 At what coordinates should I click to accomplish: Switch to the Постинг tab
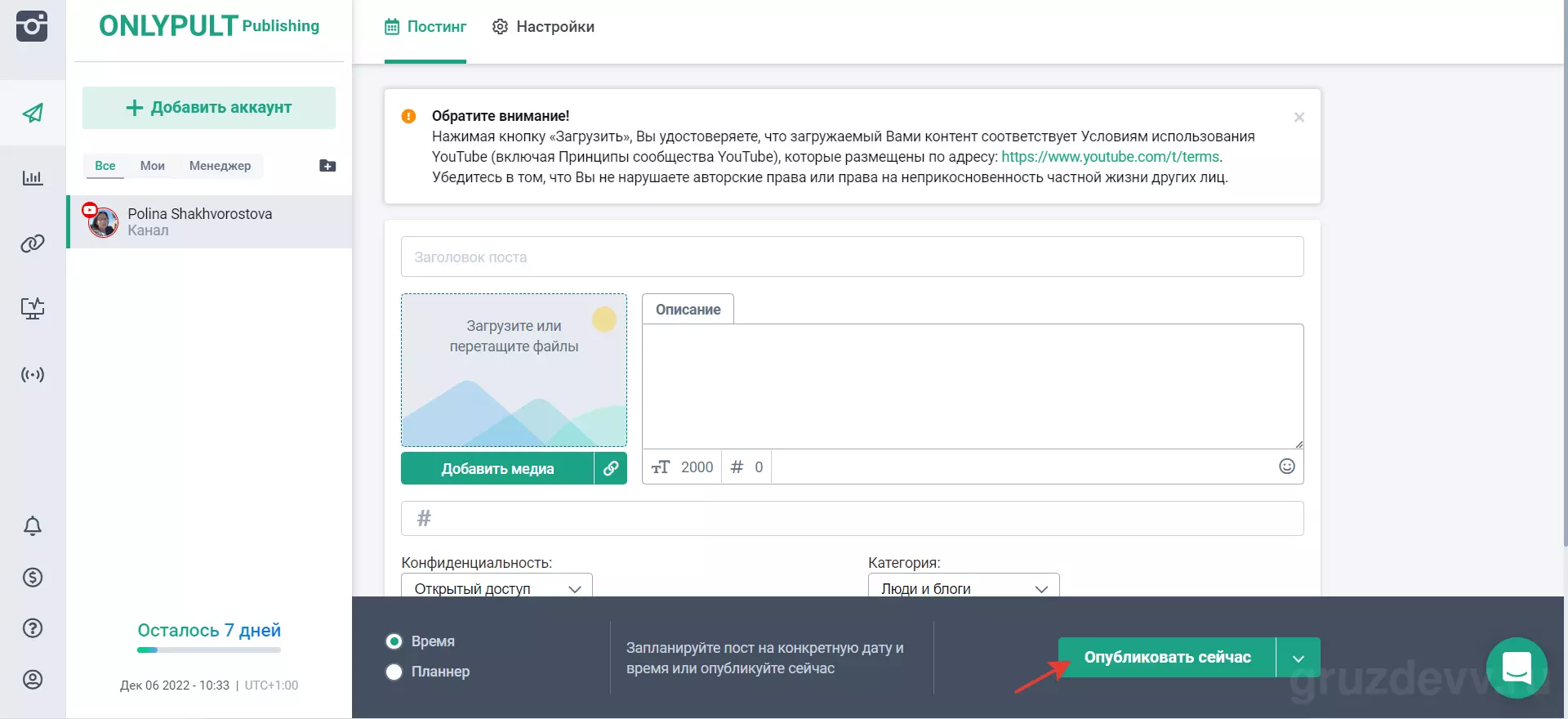point(425,27)
